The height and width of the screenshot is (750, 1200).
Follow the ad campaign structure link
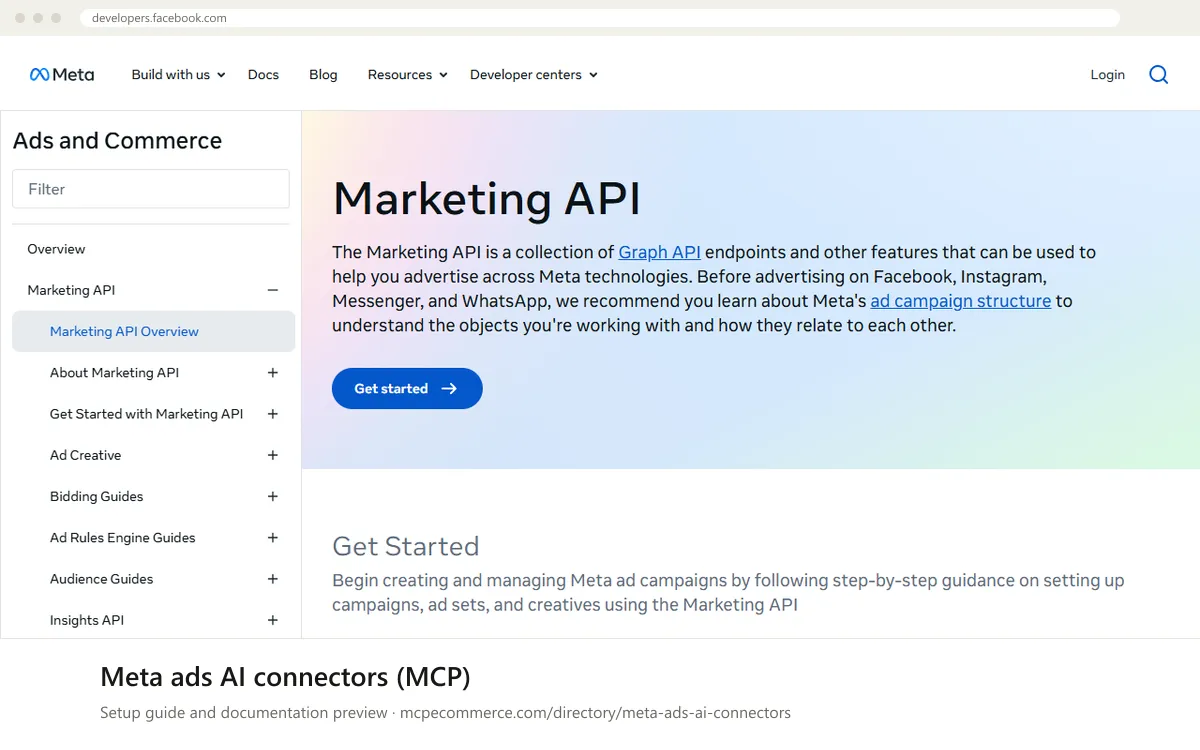click(960, 301)
